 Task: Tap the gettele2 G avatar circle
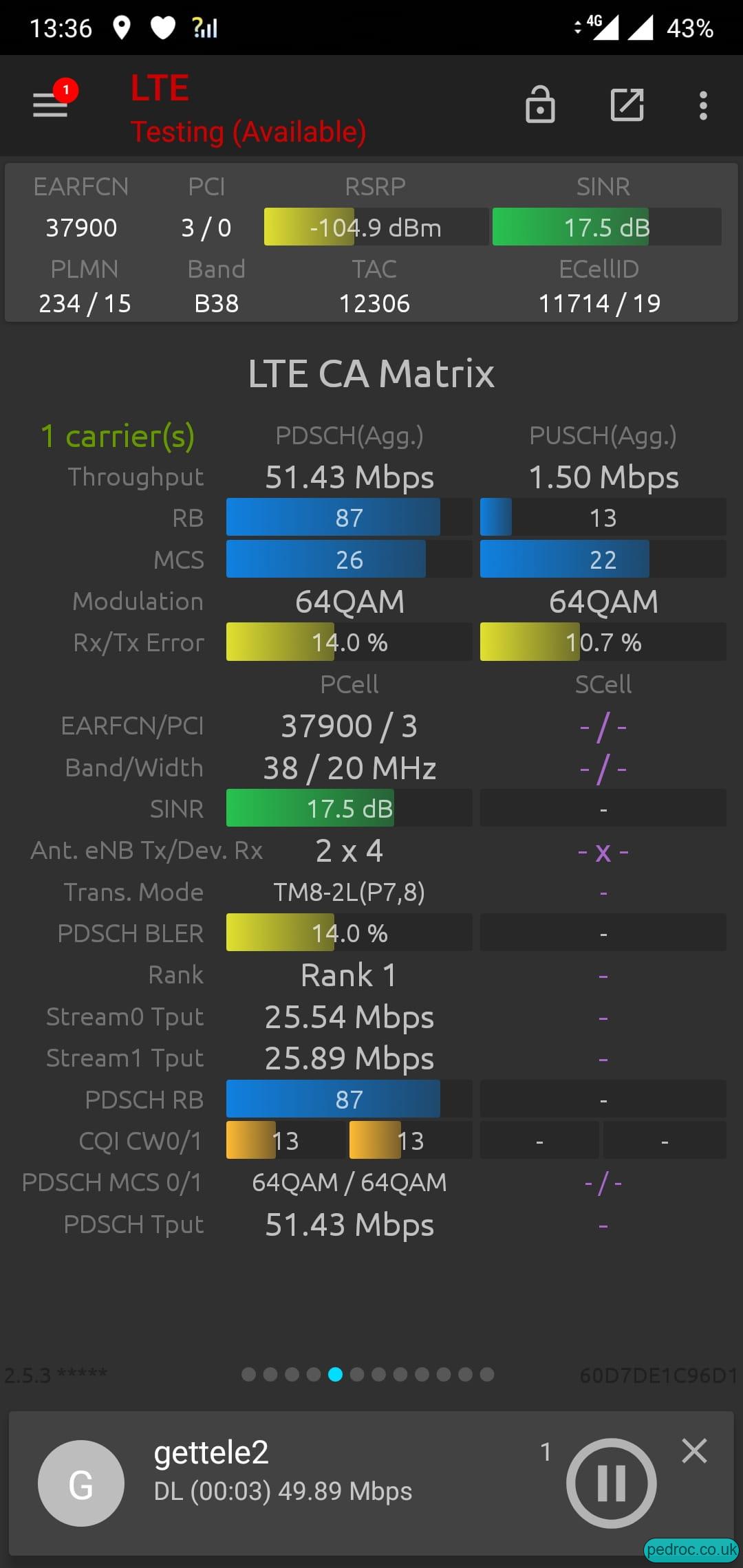(x=81, y=1483)
